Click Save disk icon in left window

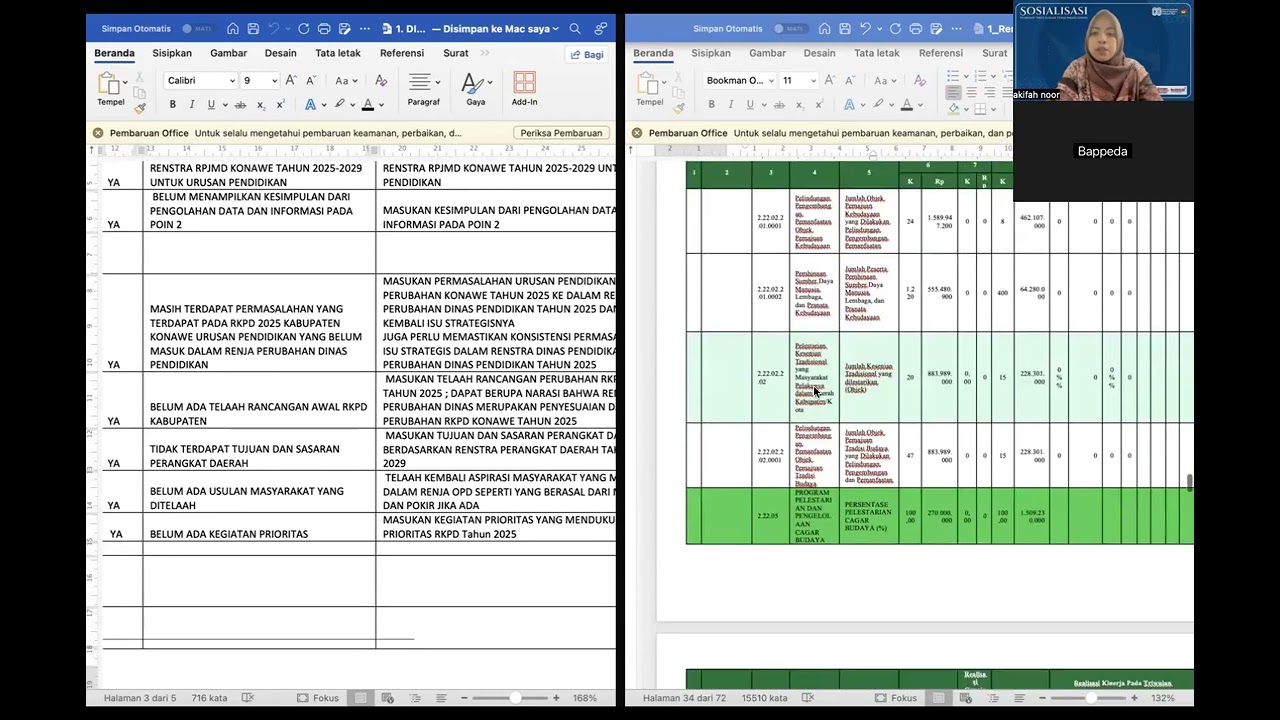point(253,29)
